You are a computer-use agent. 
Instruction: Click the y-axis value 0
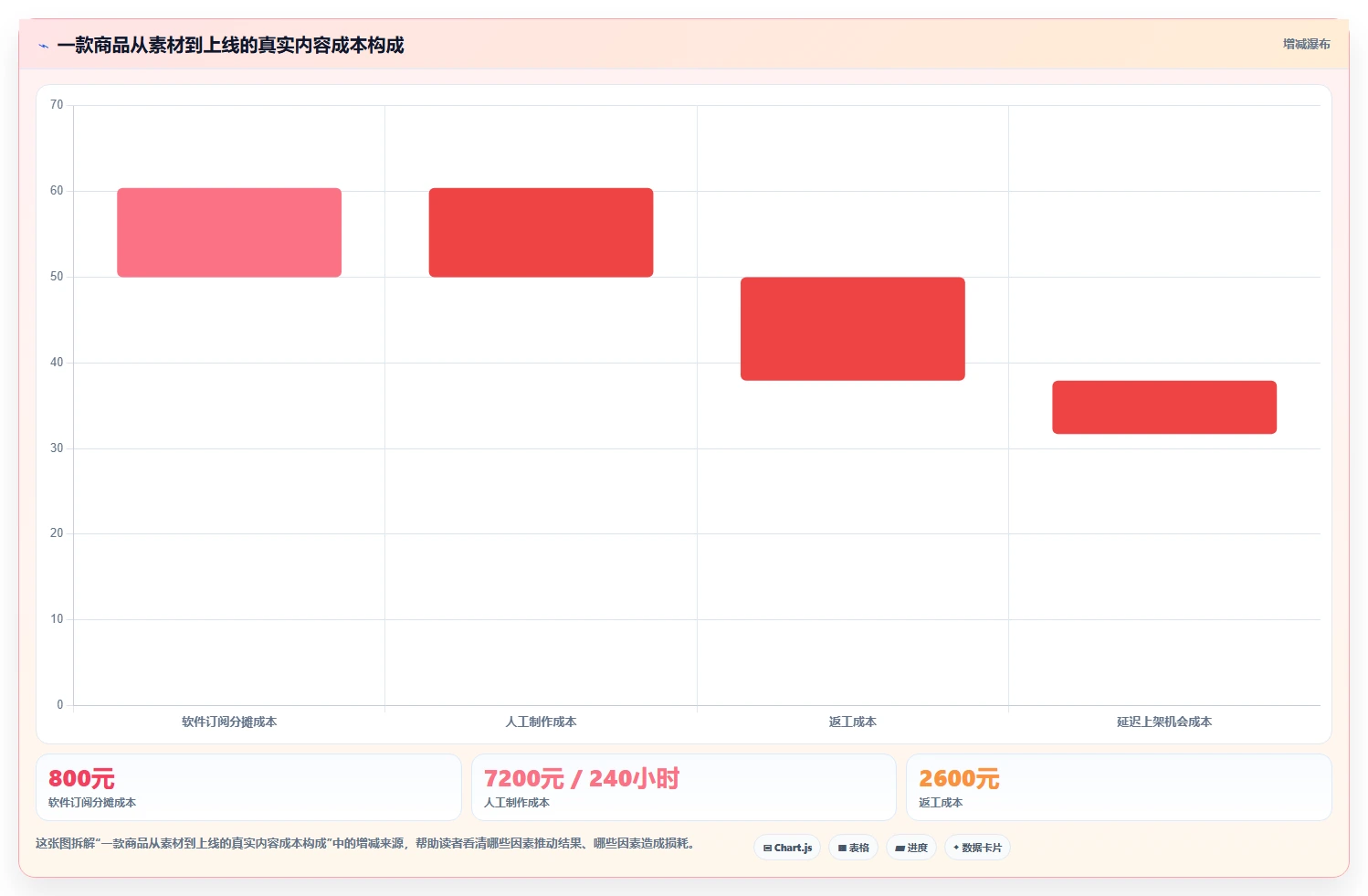60,705
